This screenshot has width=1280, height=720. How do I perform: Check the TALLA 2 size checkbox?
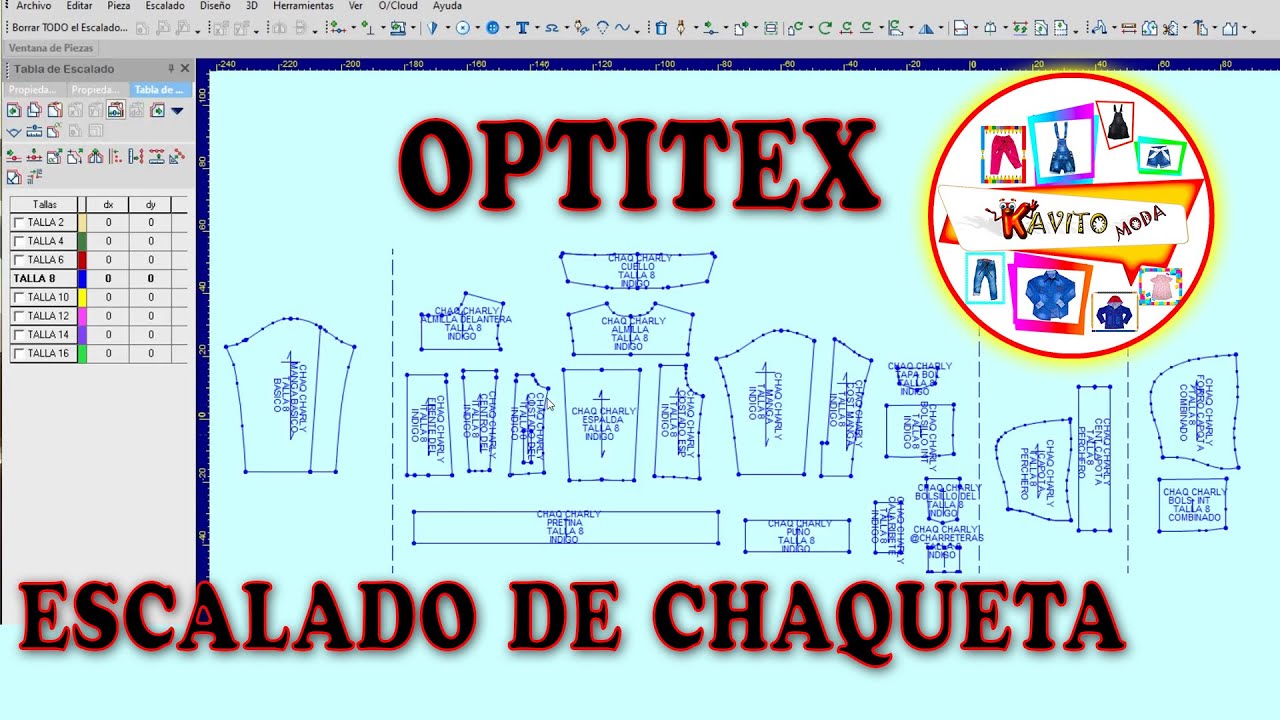[x=18, y=222]
